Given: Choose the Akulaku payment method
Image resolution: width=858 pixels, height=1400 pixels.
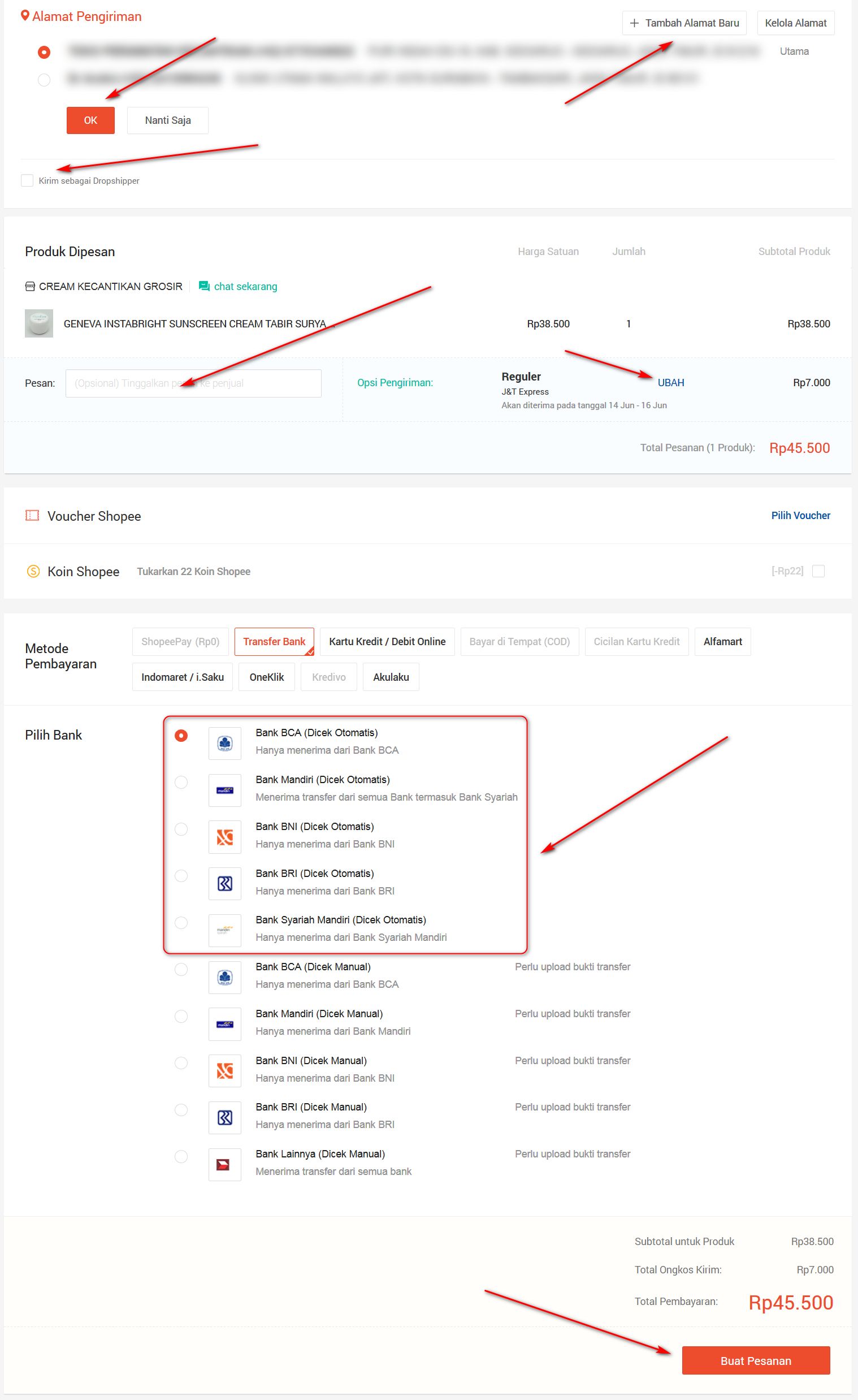Looking at the screenshot, I should point(391,677).
